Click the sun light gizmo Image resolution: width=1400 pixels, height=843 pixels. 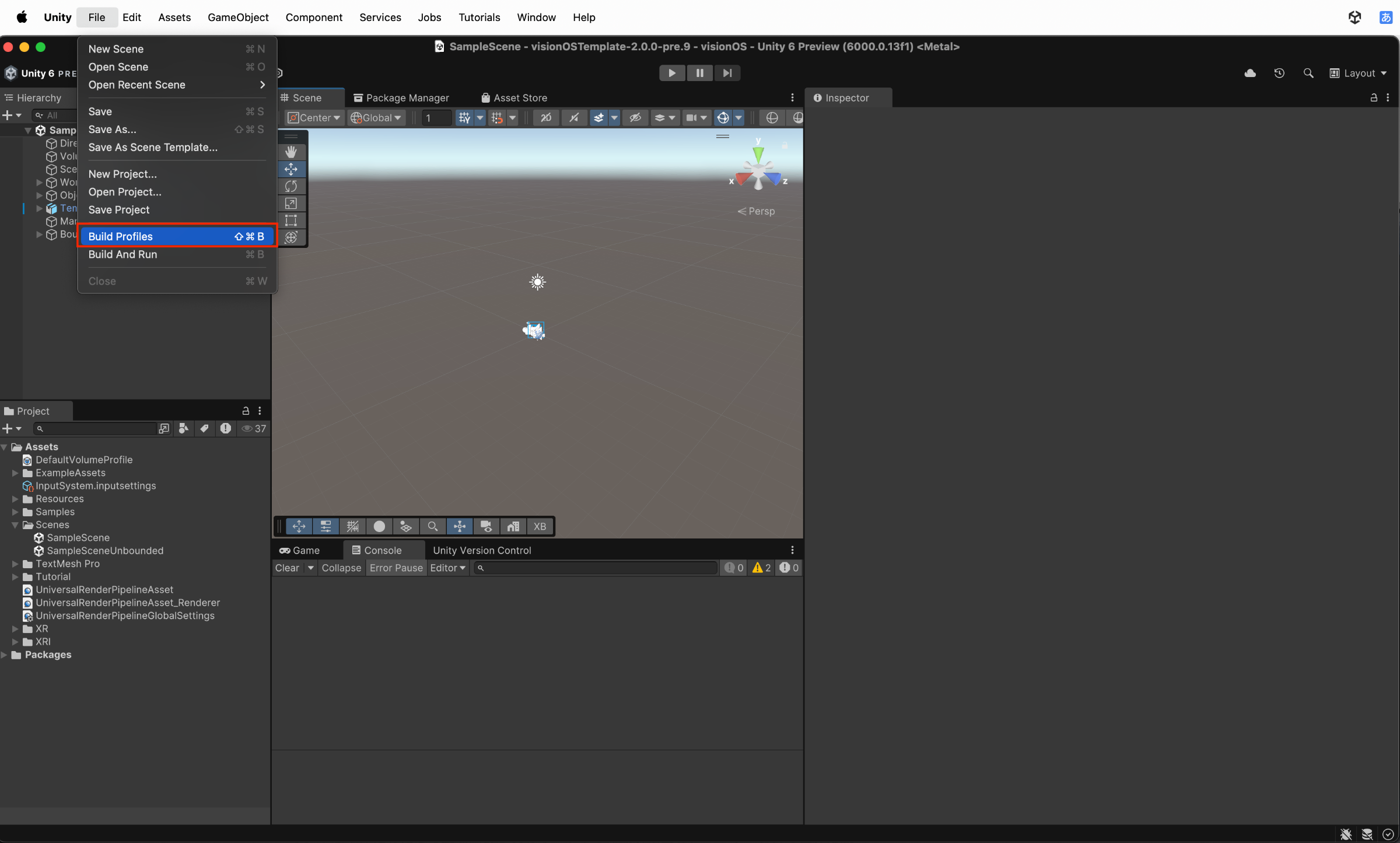[537, 282]
